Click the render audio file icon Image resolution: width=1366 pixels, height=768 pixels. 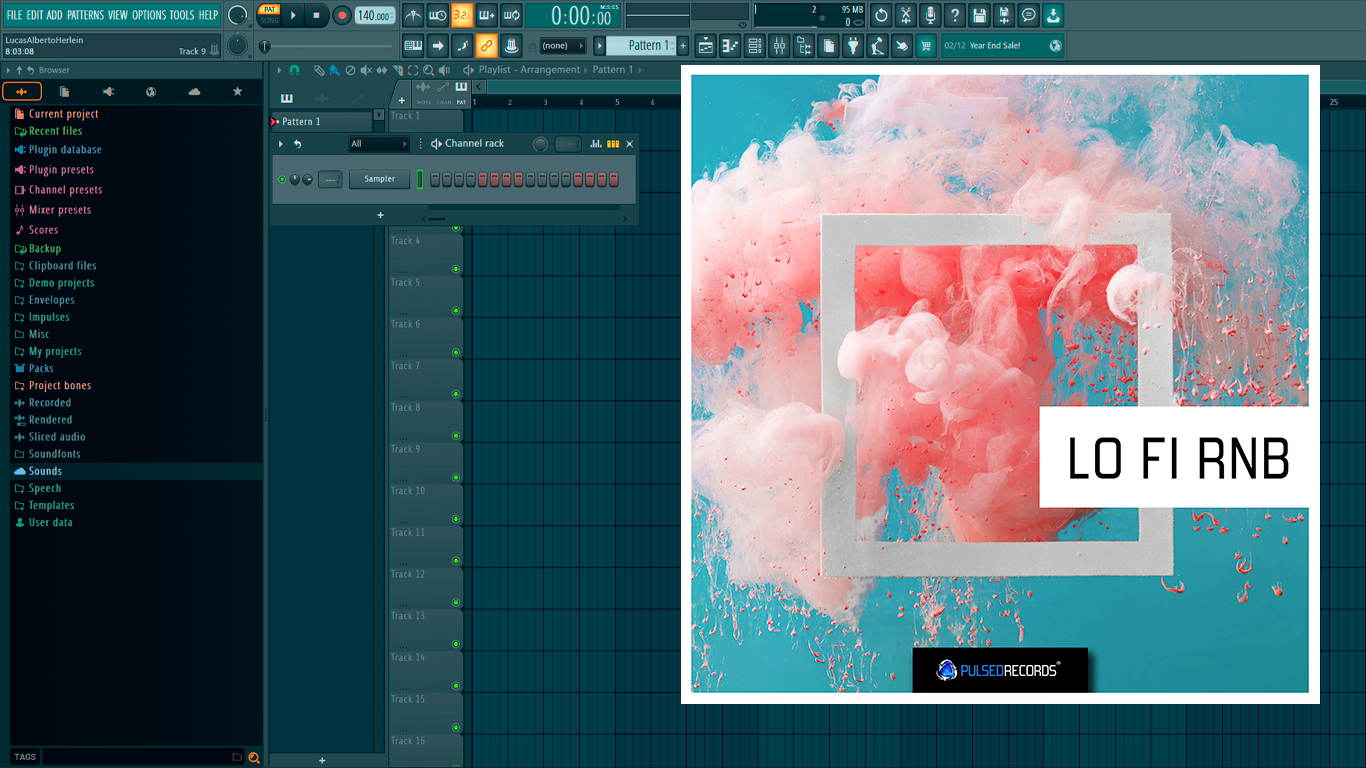[1004, 15]
